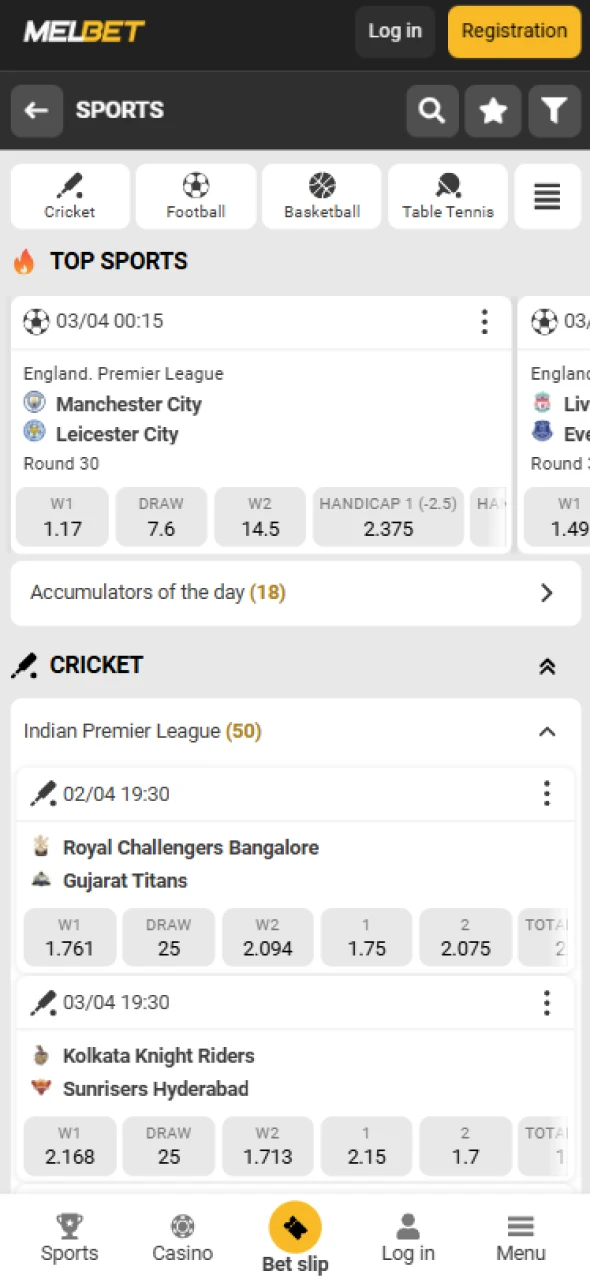Open the Casino icon in bottom navigation

[x=182, y=1237]
